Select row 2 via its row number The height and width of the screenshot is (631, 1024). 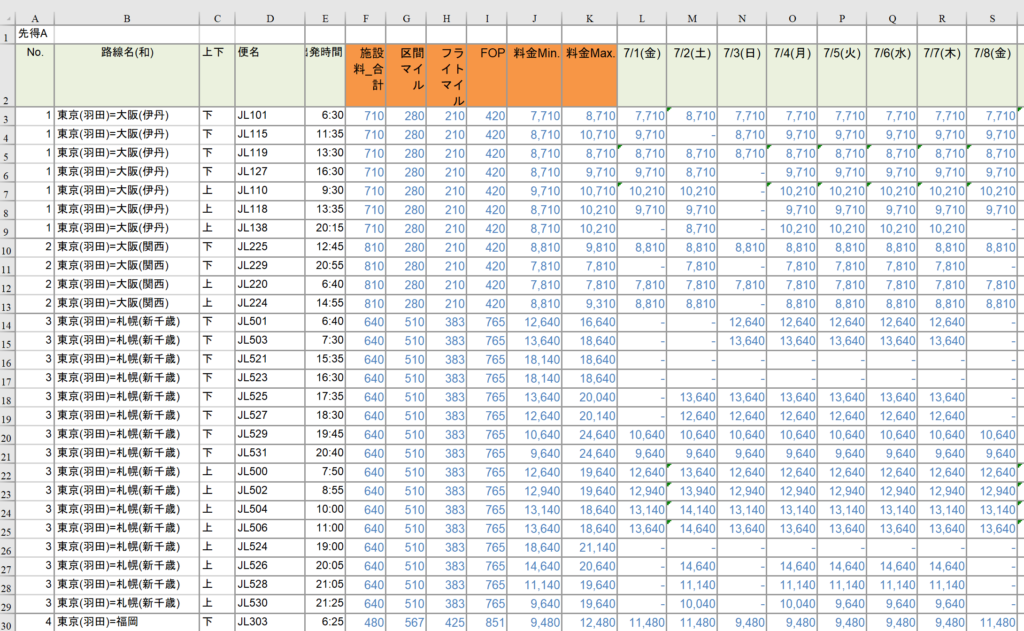(8, 74)
